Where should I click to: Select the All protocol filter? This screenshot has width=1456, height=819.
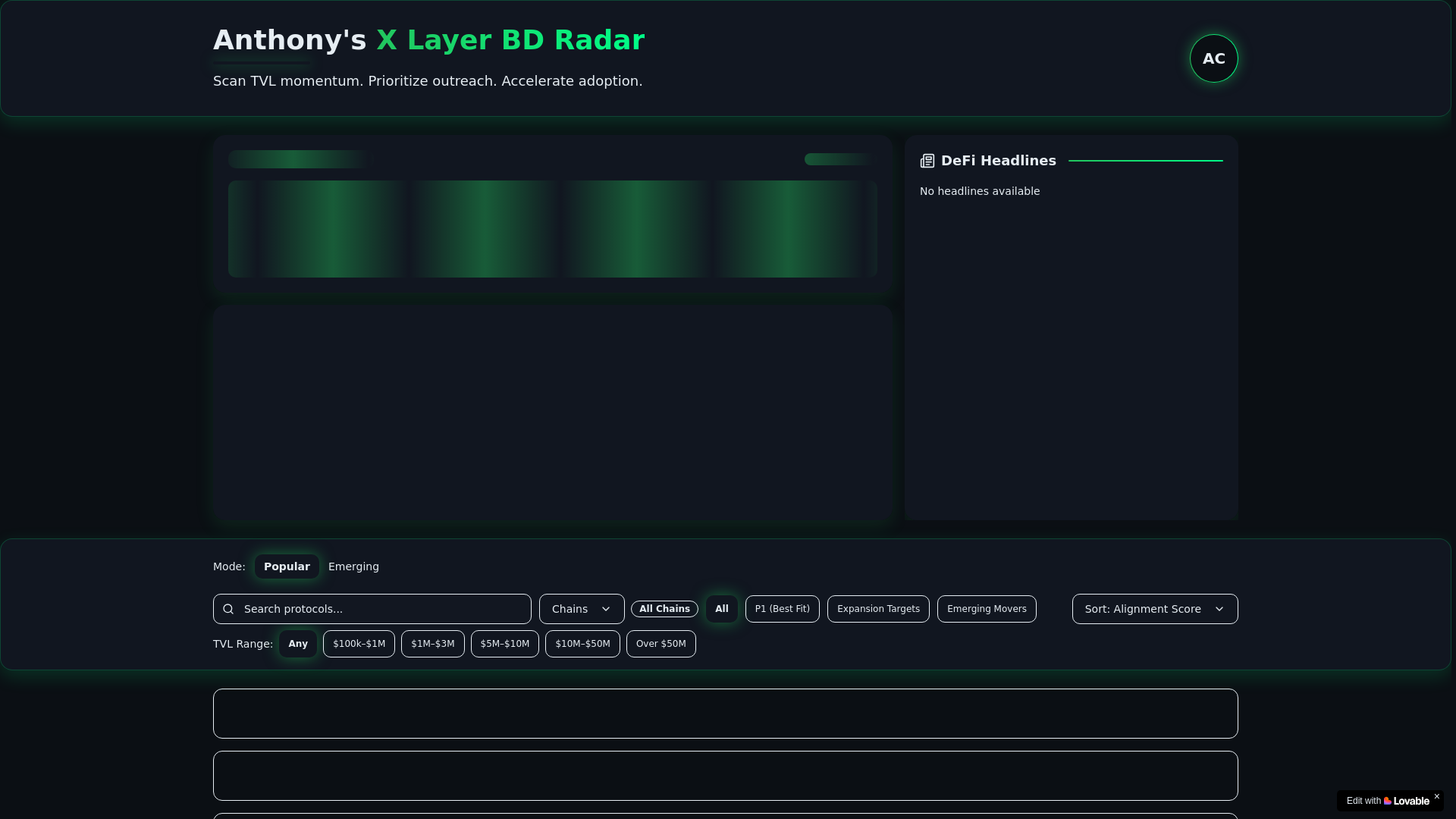click(722, 609)
